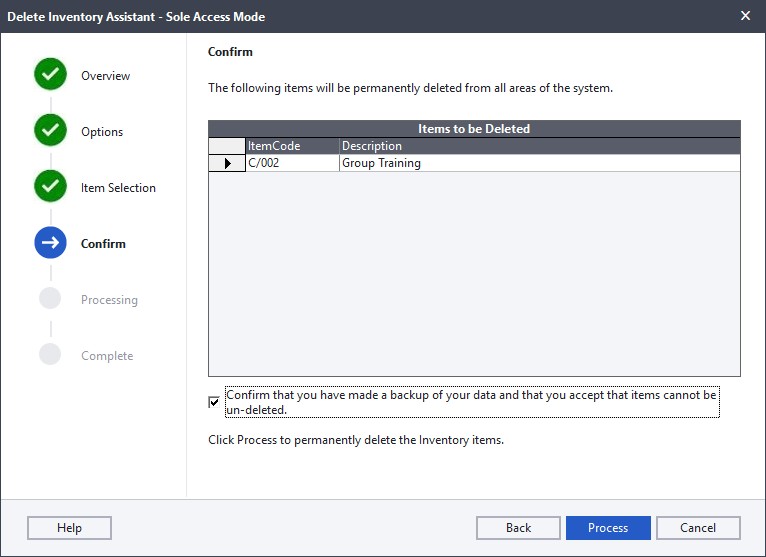Cancel the Delete Inventory Assistant
Viewport: 766px width, 557px height.
tap(698, 527)
